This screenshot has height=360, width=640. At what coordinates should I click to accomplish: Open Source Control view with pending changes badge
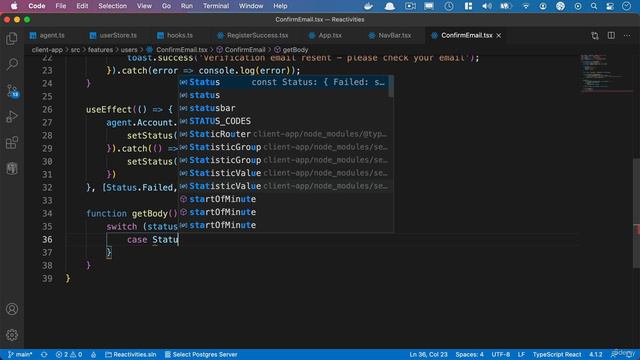coord(12,91)
